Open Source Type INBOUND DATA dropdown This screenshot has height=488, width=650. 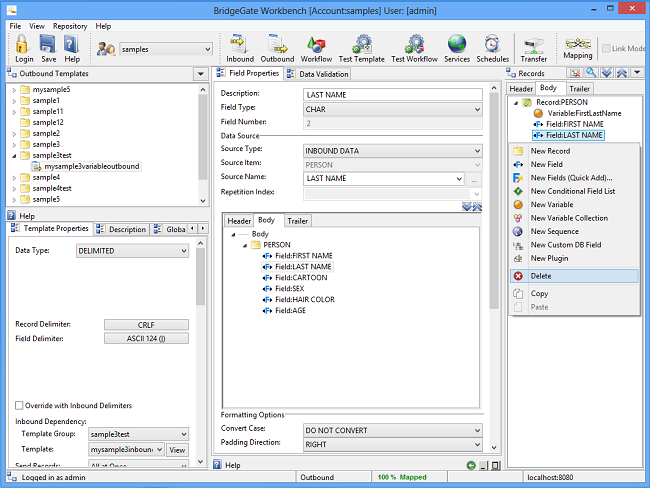(477, 151)
